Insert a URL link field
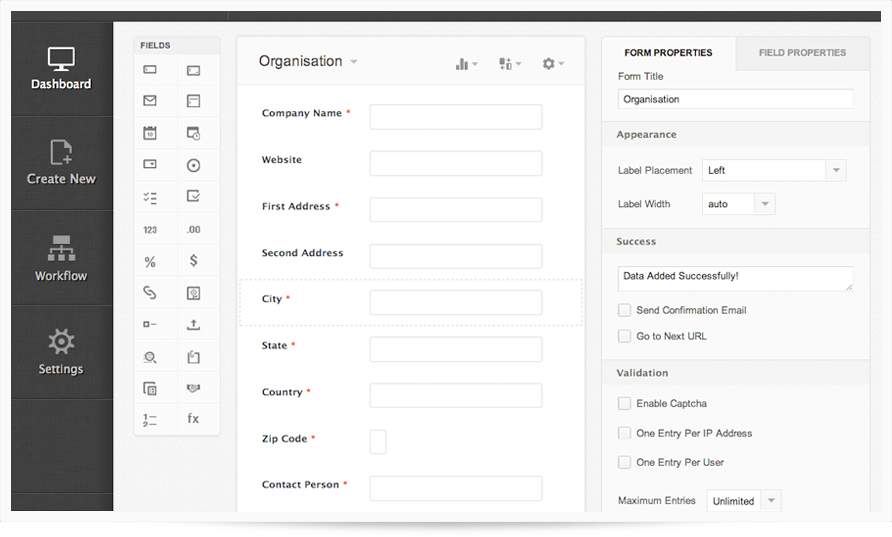Image resolution: width=892 pixels, height=537 pixels. coord(150,293)
